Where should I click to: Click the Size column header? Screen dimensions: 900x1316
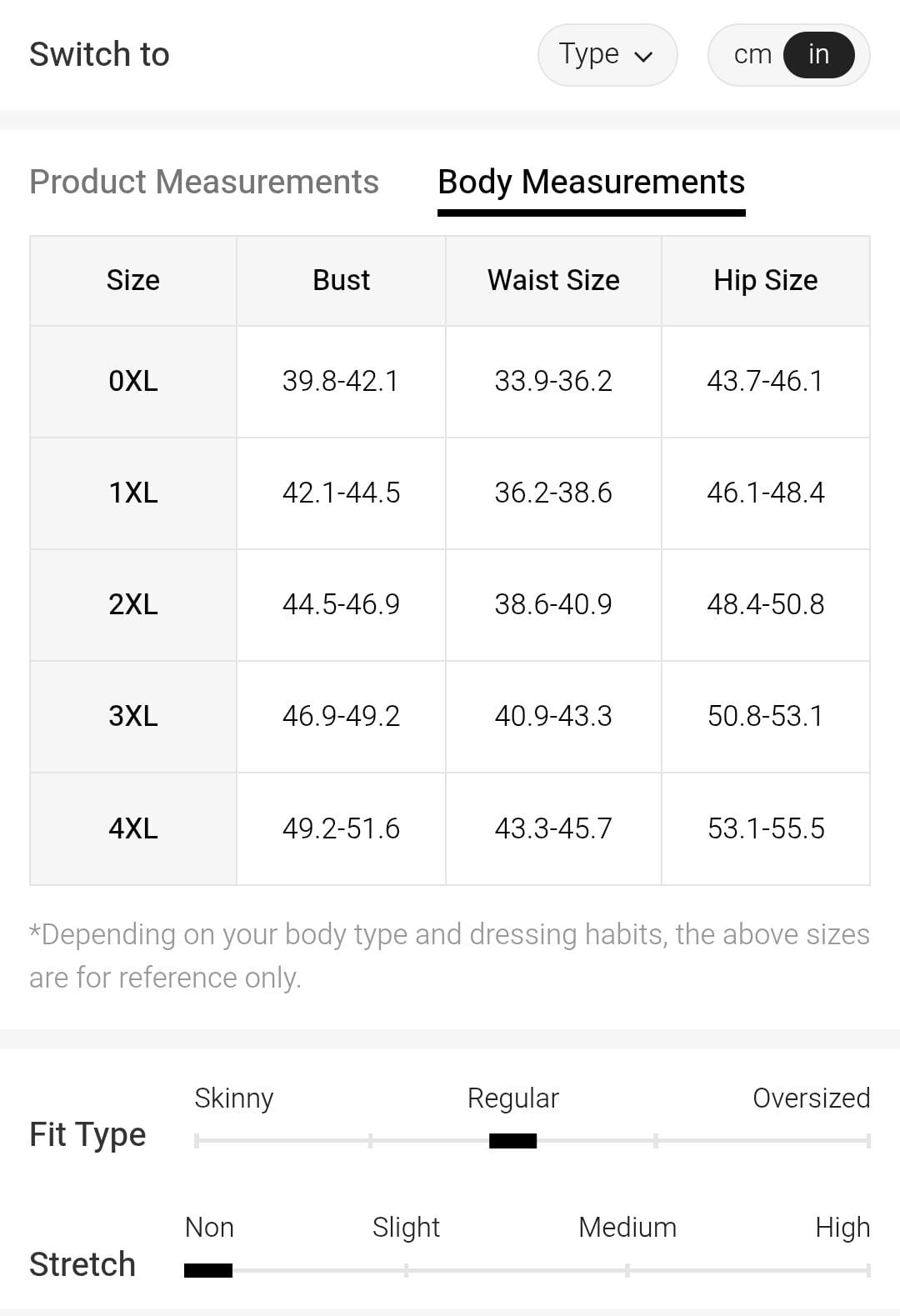coord(133,280)
